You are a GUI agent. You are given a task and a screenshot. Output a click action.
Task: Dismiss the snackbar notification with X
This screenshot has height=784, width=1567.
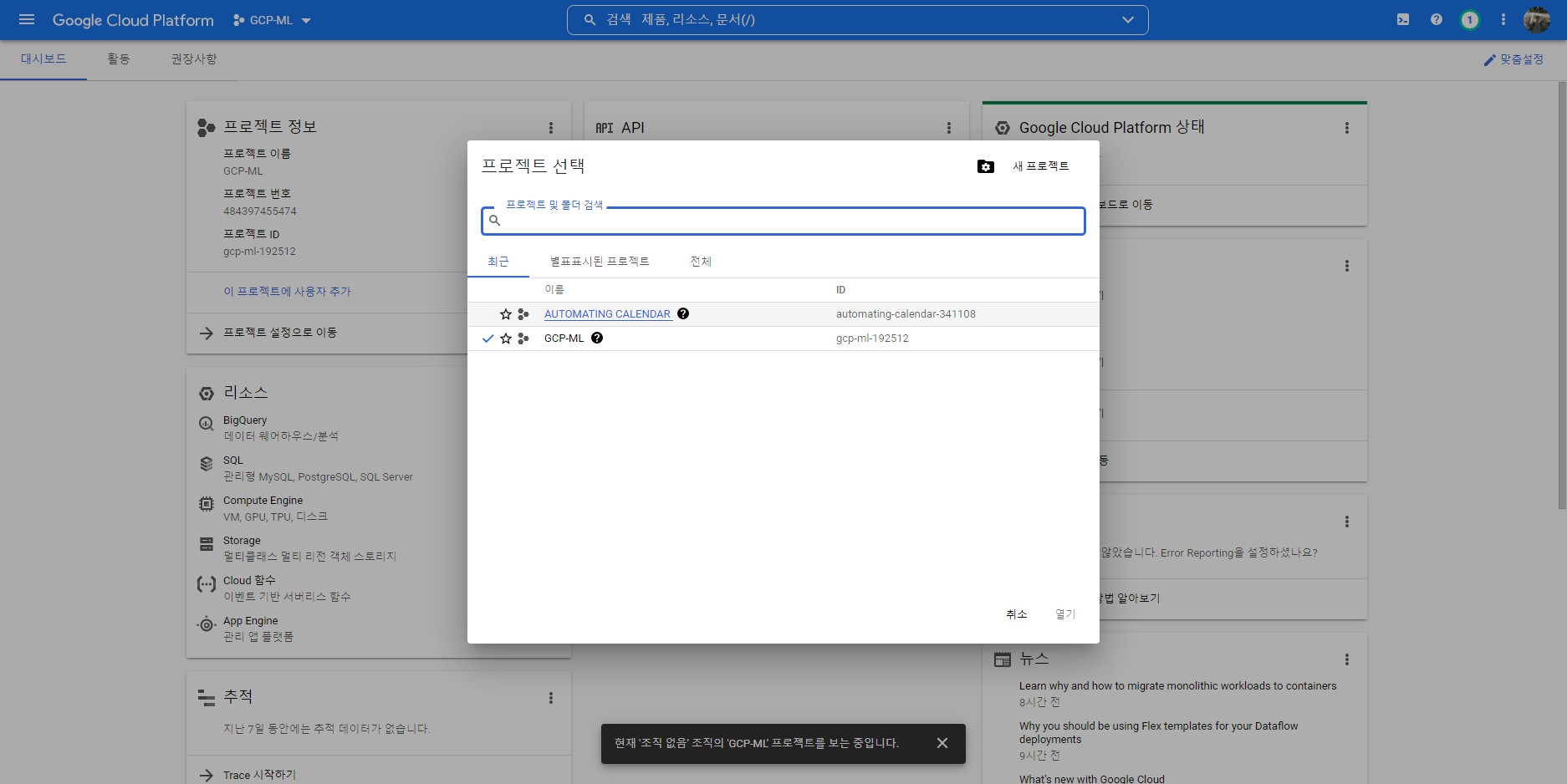942,743
